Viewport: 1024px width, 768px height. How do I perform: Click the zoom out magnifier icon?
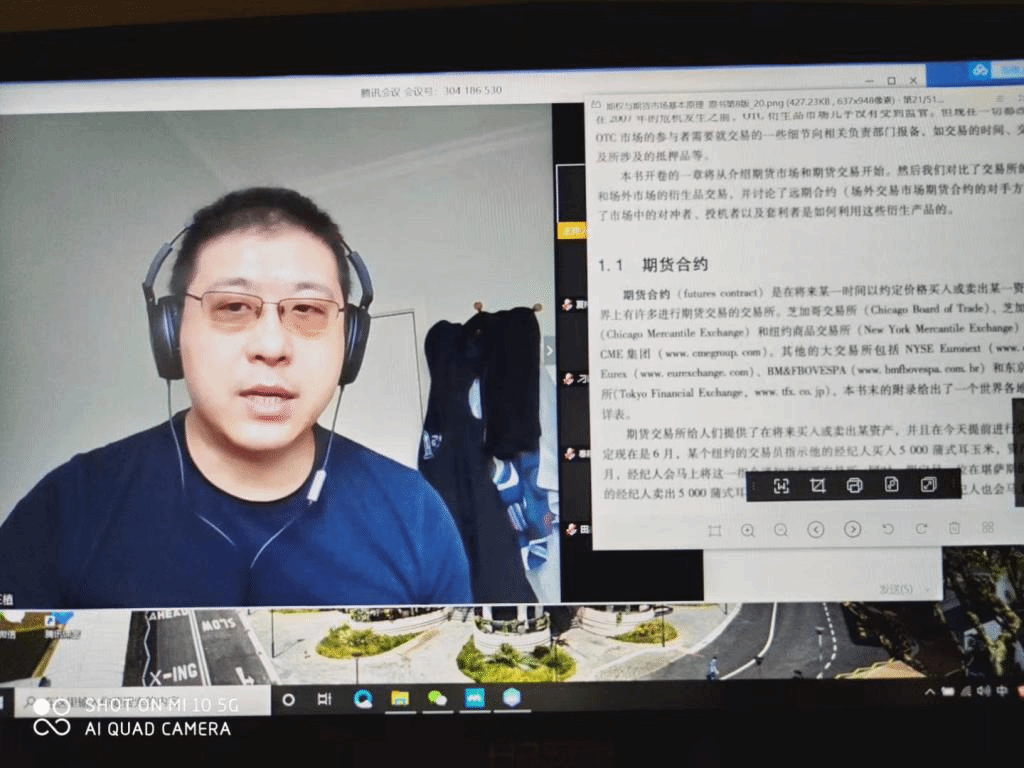tap(781, 530)
